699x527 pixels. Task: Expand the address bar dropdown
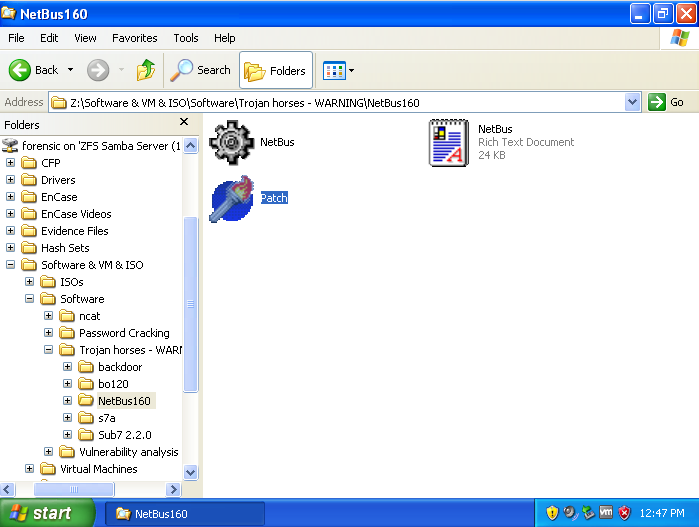[x=632, y=103]
